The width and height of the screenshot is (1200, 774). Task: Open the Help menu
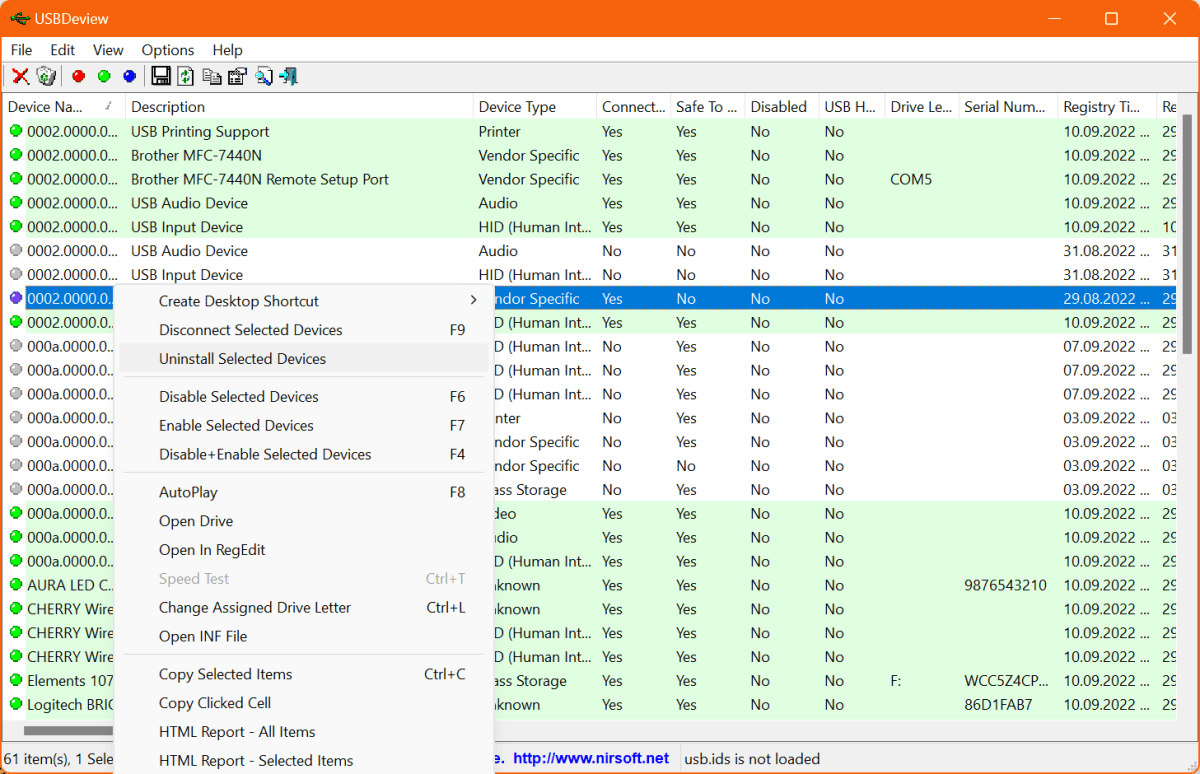point(227,50)
